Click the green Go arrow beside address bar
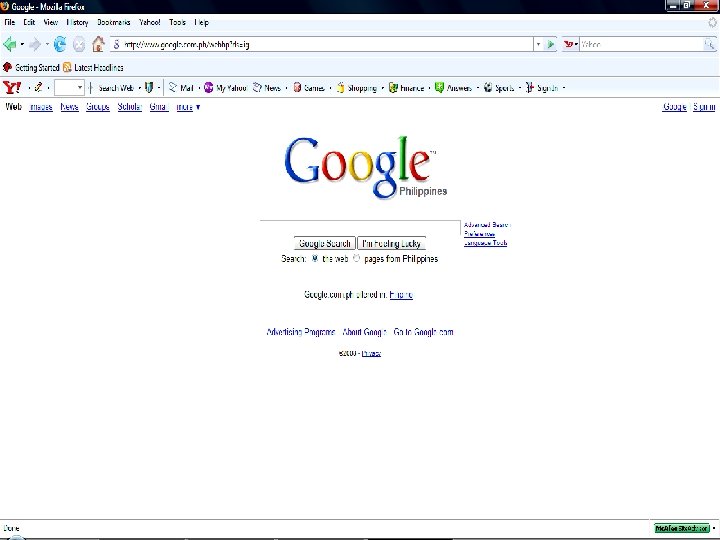Screen dimensions: 720x540 coord(550,45)
